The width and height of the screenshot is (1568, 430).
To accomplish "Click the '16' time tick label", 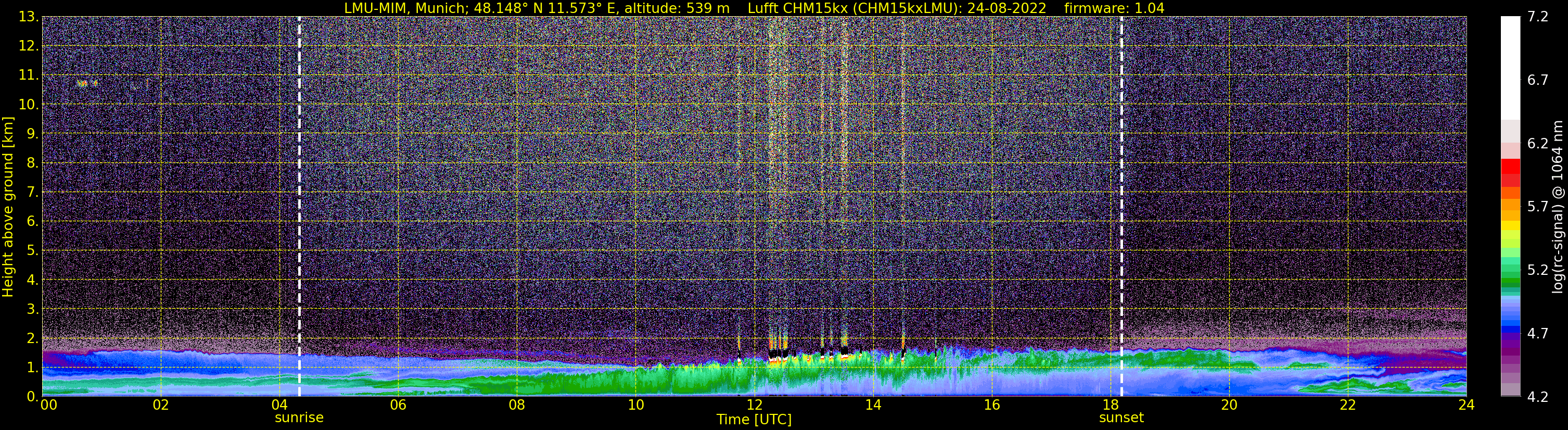I will pos(991,405).
